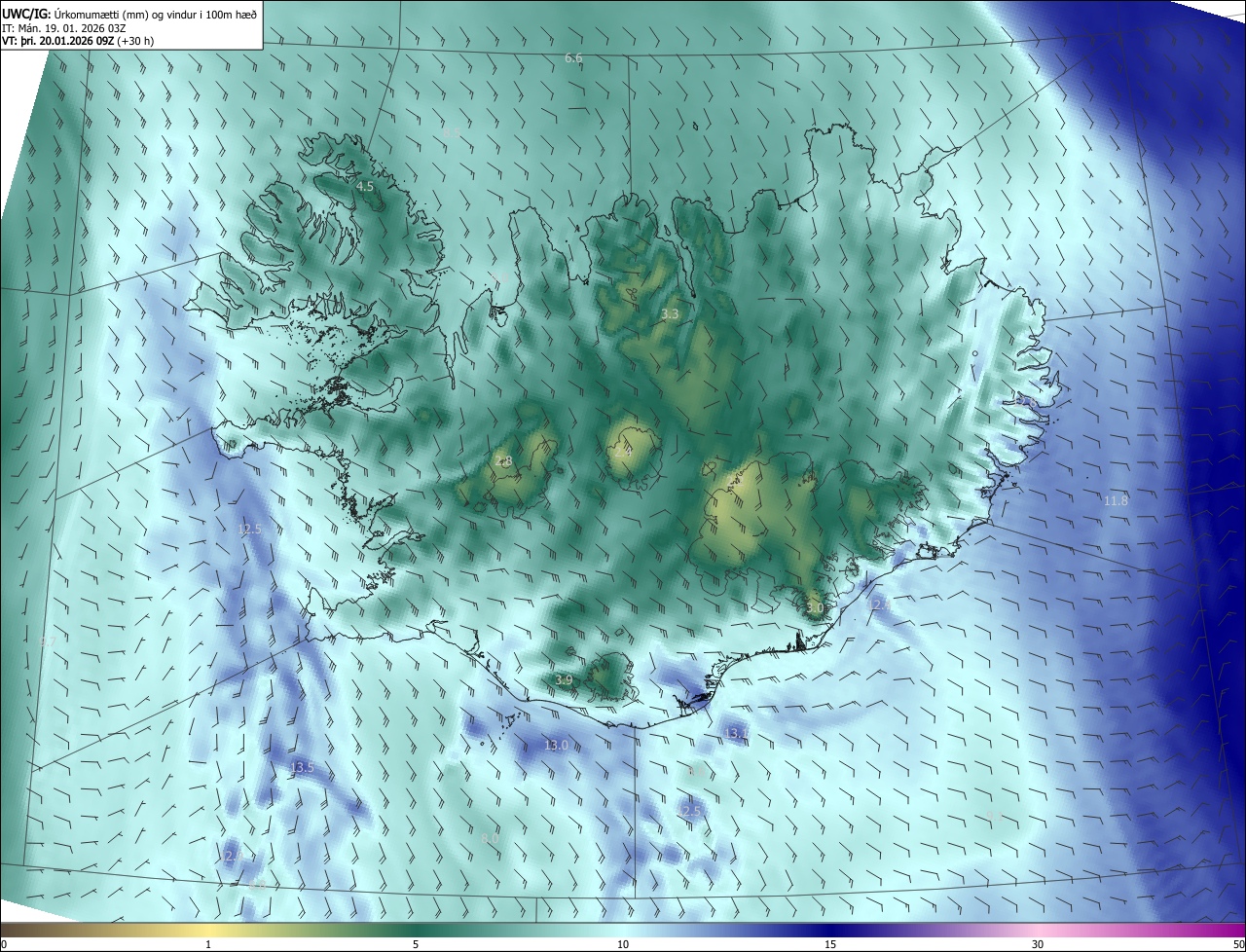Screen dimensions: 1246x952
Task: Click the initialization time line "IT: Mán. 19. 01. 2026 03Z"
Action: pyautogui.click(x=66, y=27)
